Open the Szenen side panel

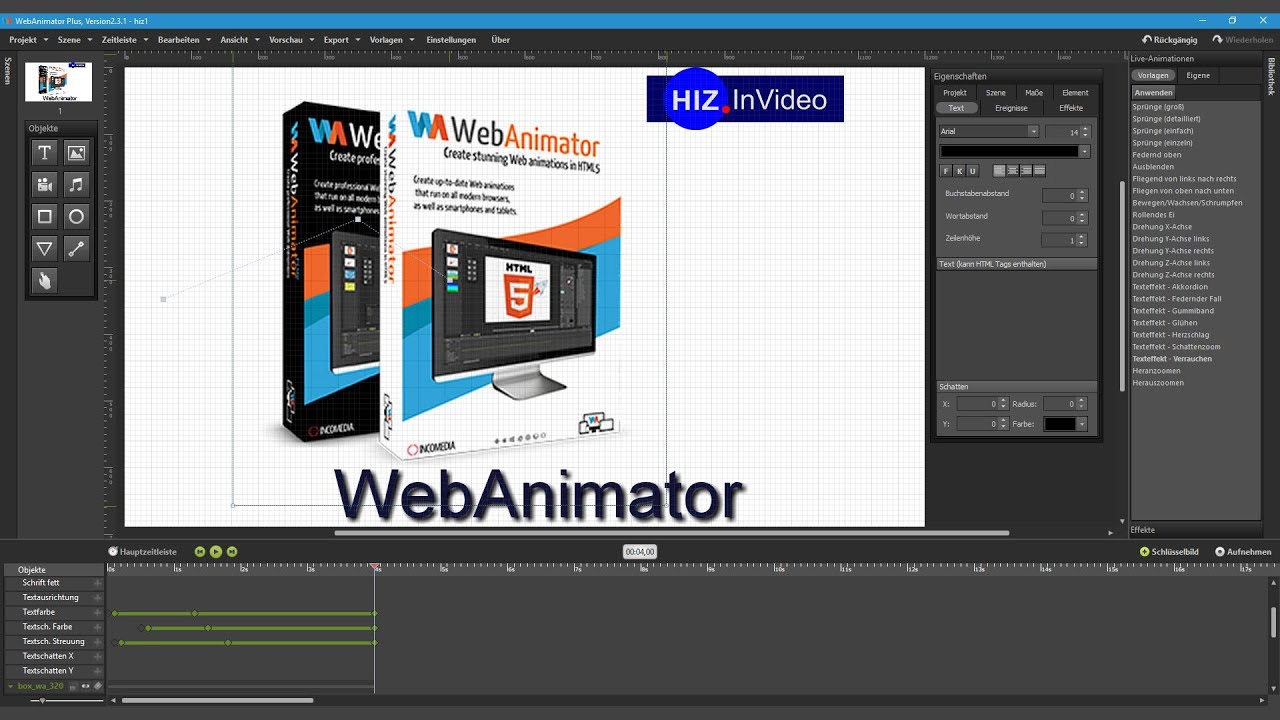(x=8, y=70)
